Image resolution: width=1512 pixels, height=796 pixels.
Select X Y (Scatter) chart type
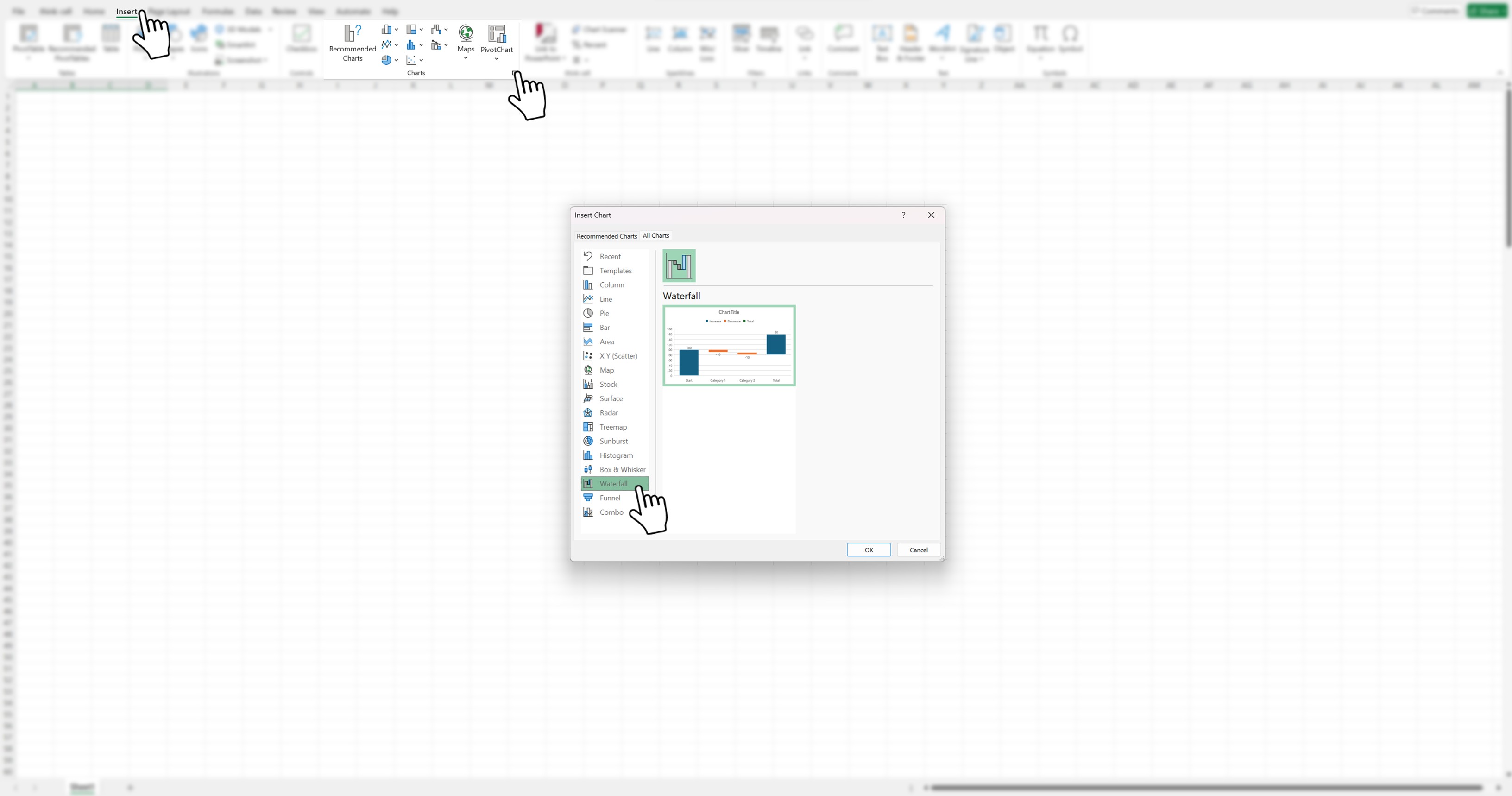point(615,356)
